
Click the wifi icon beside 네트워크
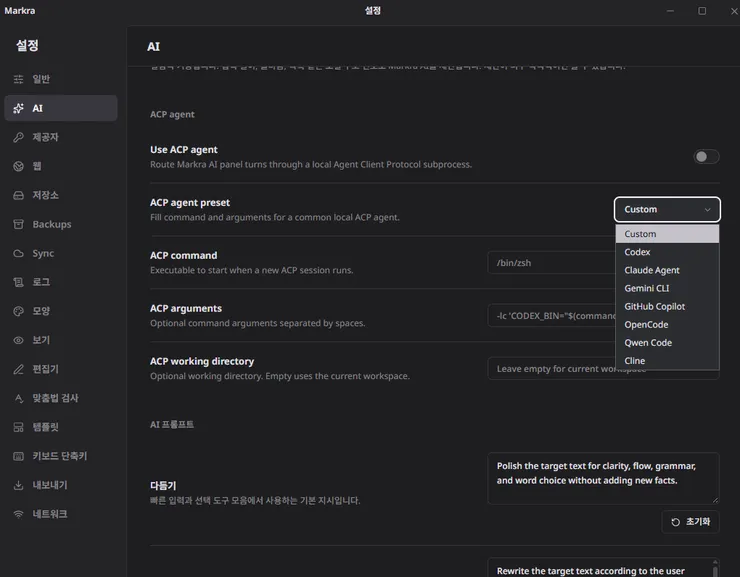[x=18, y=514]
